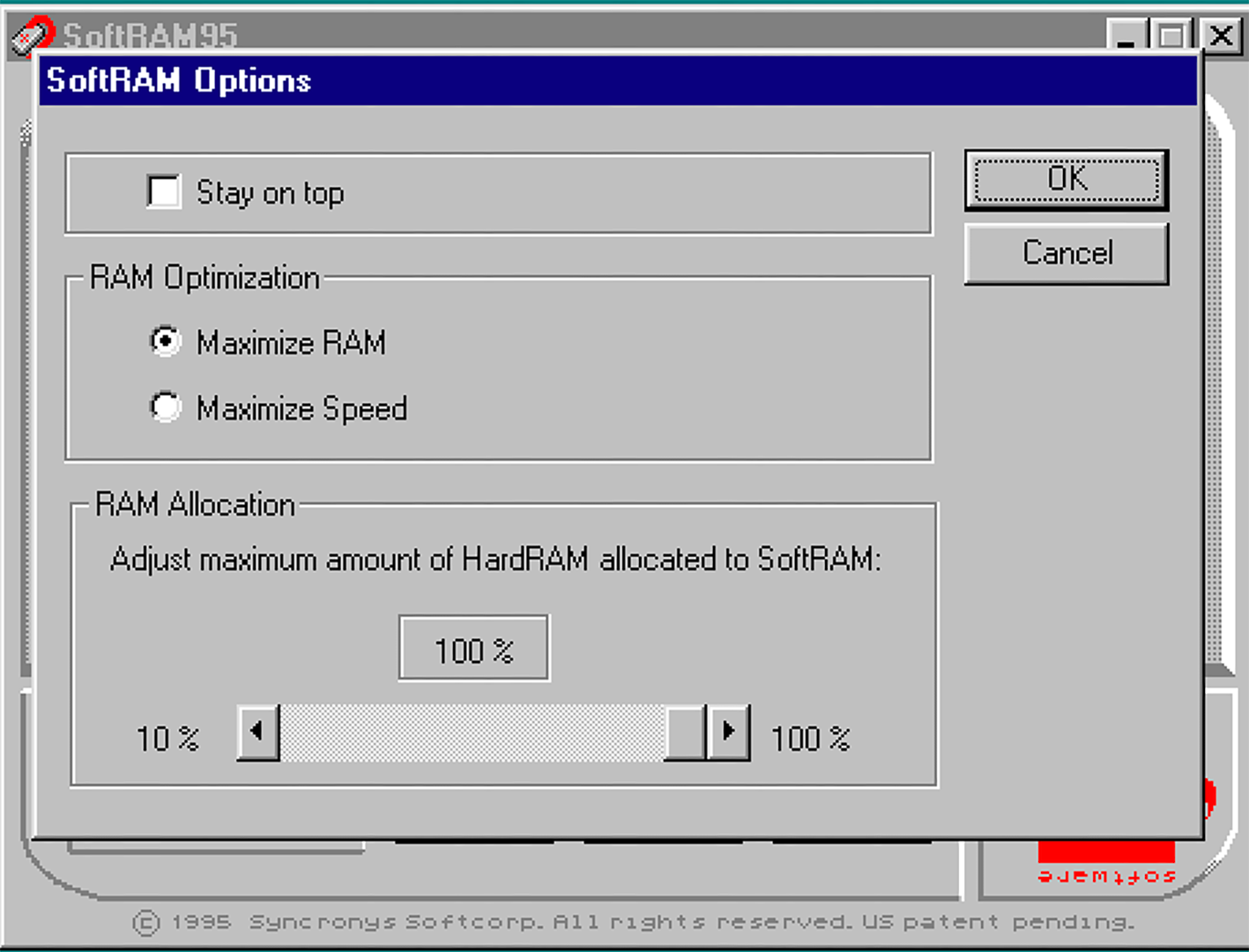
Task: Minimize the SoftRAM95 window
Action: (x=1126, y=36)
